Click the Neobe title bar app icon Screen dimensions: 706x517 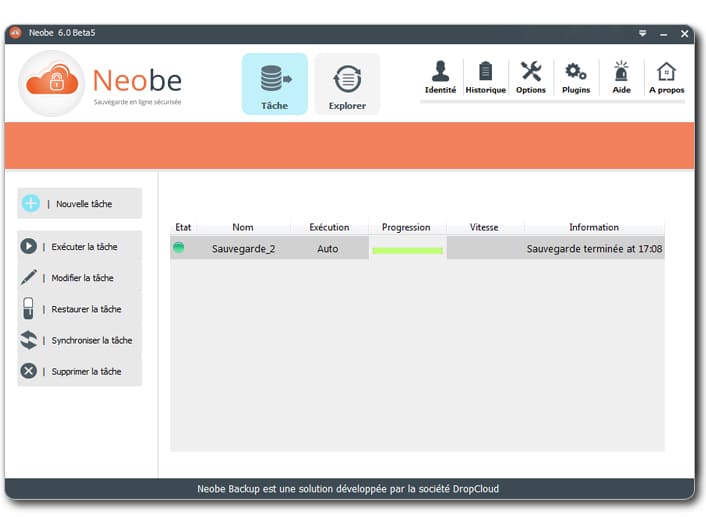pos(16,33)
